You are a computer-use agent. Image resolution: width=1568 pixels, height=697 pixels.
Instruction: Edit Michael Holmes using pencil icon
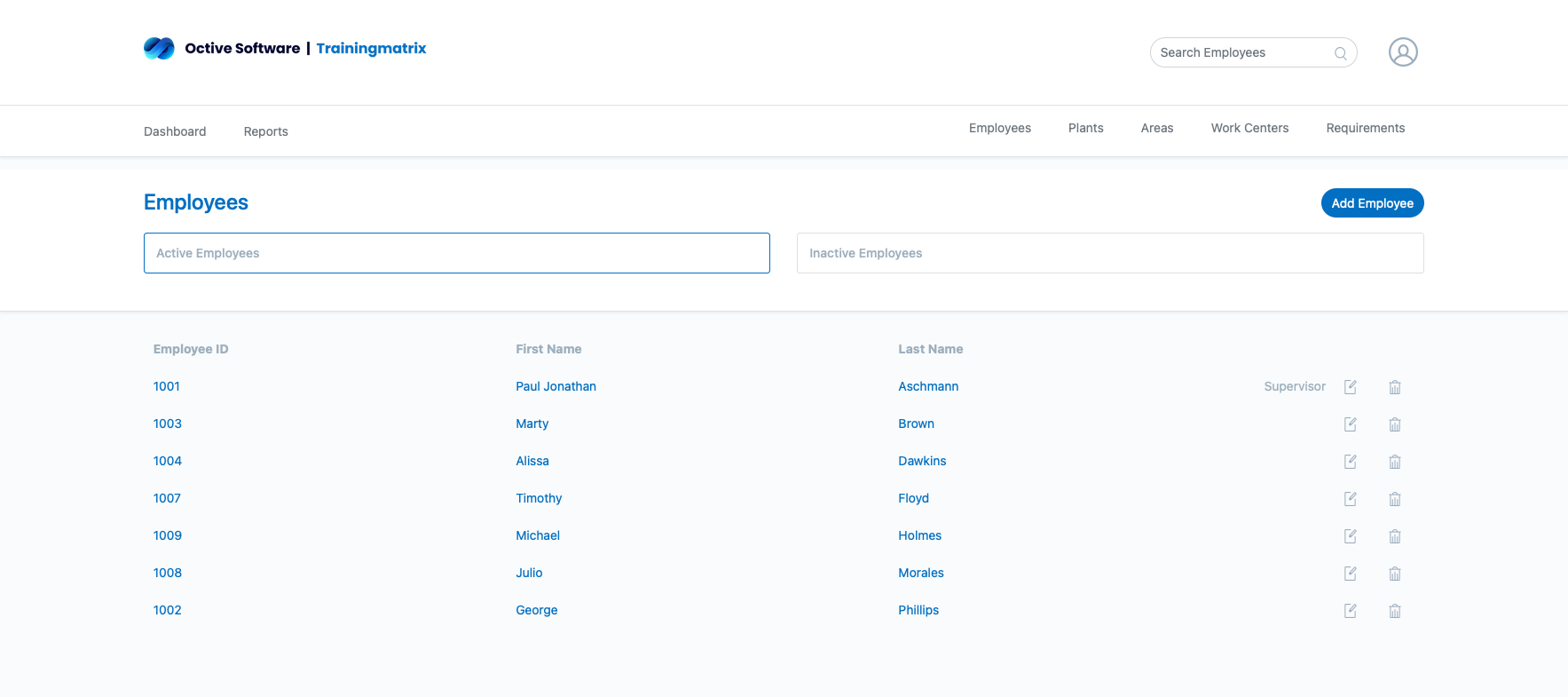coord(1350,536)
